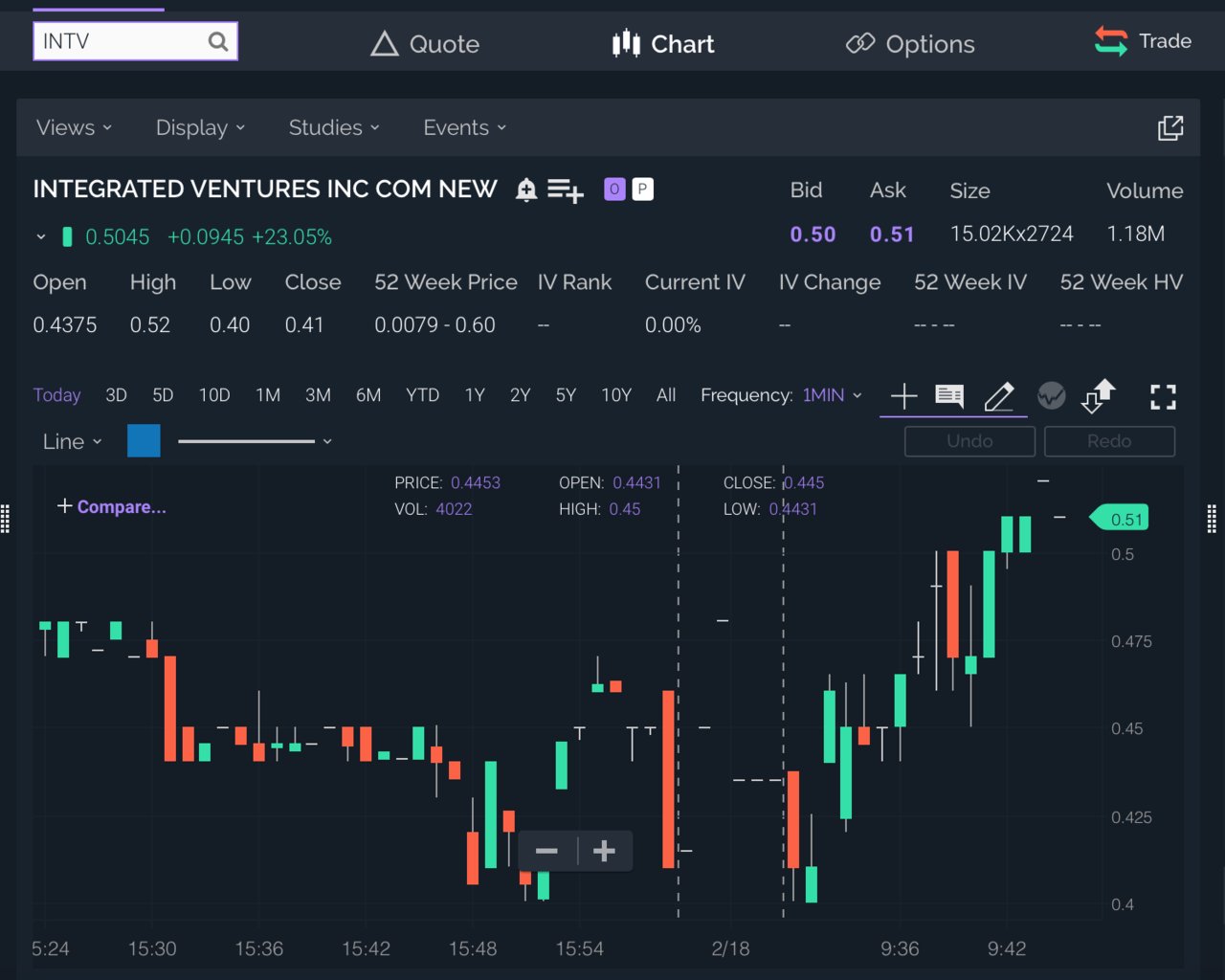
Task: Select the 5D time range
Action: [x=163, y=395]
